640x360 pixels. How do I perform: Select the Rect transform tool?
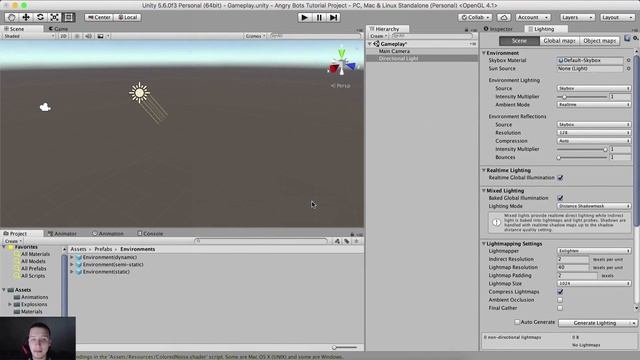pos(69,17)
